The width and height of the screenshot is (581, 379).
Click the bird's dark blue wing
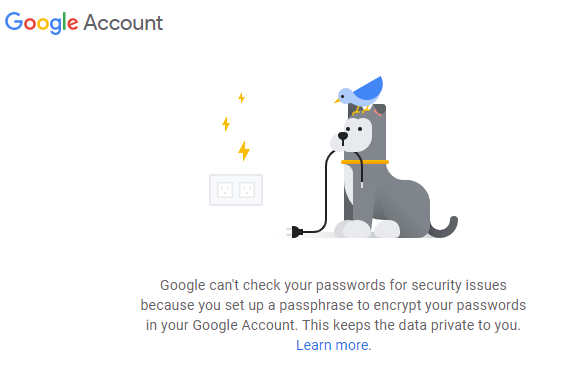pyautogui.click(x=369, y=88)
